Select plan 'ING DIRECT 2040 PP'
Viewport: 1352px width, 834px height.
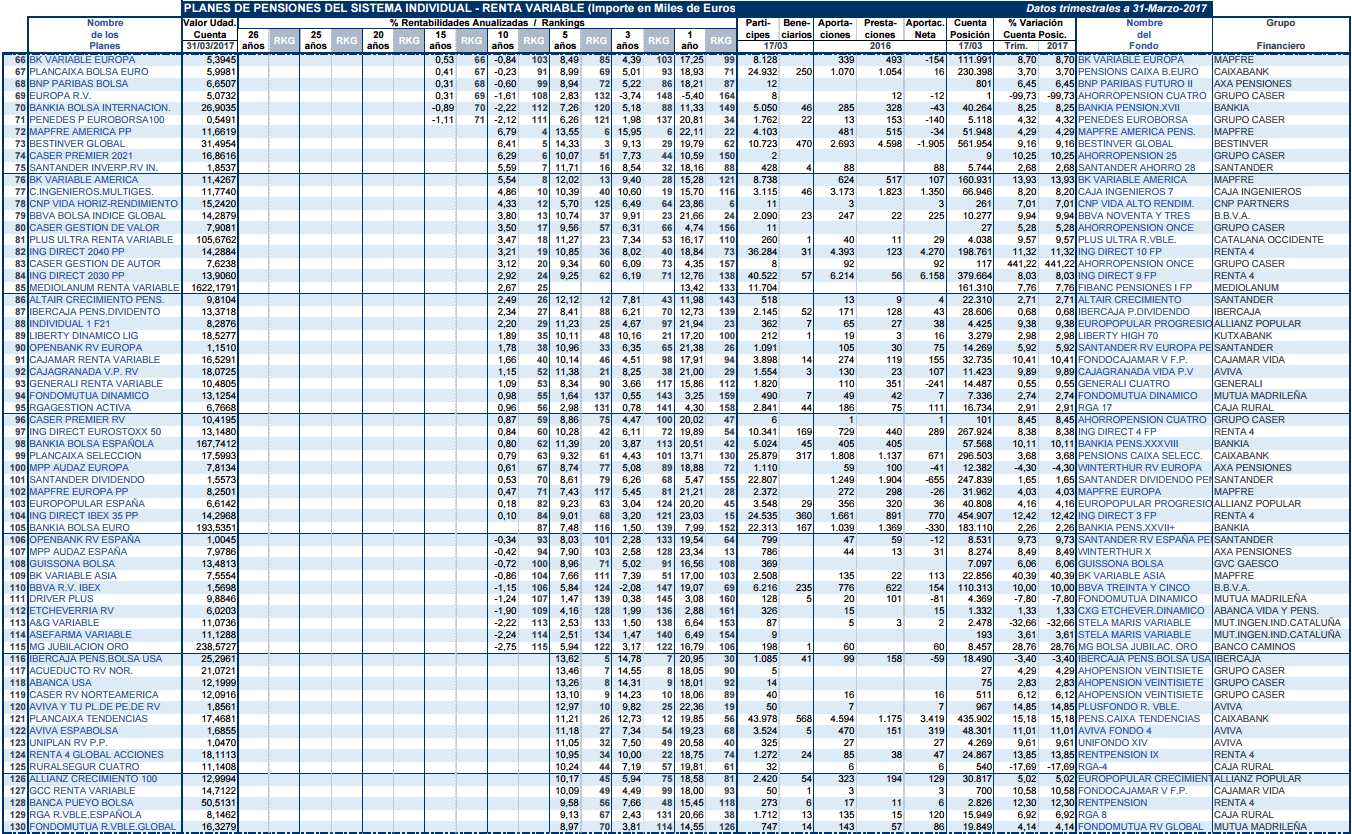(x=78, y=252)
